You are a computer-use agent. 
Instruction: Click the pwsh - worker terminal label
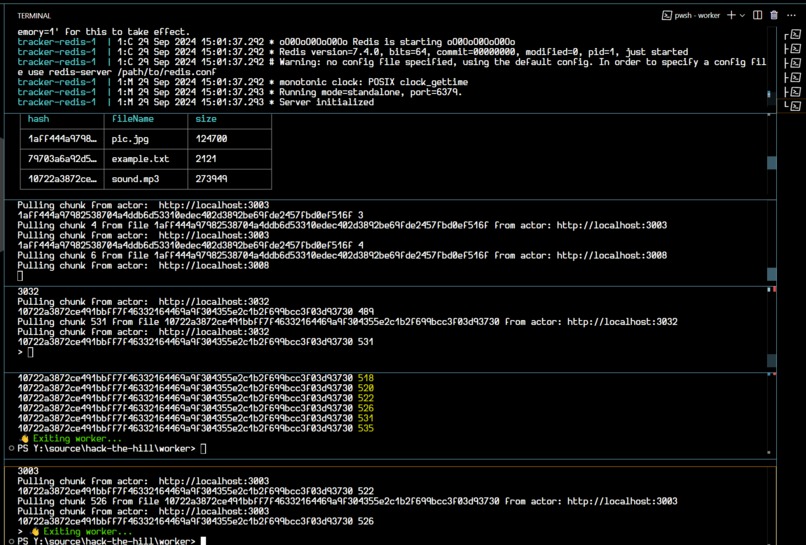pyautogui.click(x=697, y=15)
